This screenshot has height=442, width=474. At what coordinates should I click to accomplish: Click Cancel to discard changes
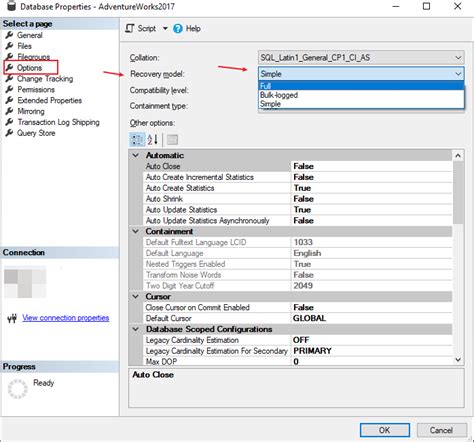pos(441,430)
